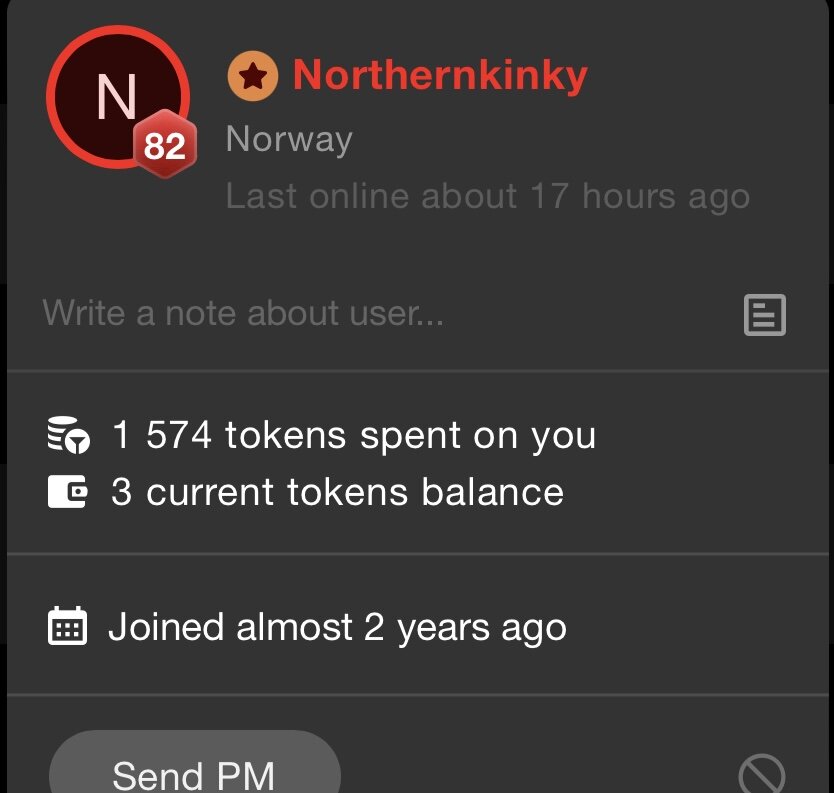Block the user with the ban icon
Image resolution: width=834 pixels, height=793 pixels.
coord(761,774)
